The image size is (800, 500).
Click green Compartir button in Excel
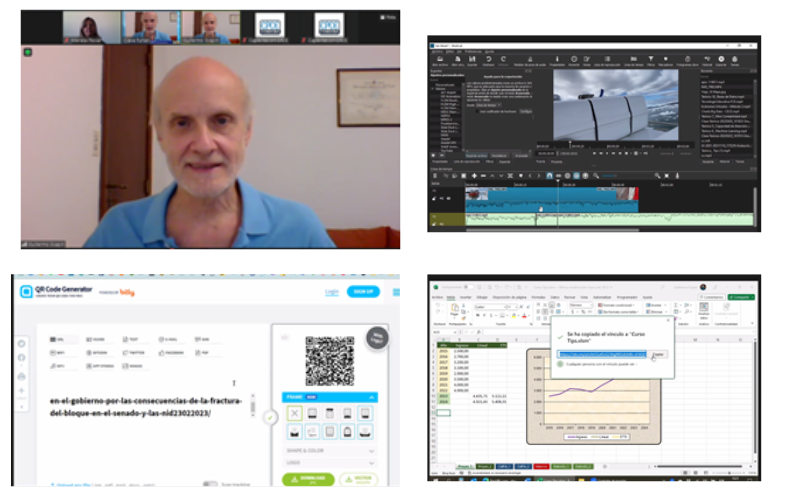[741, 297]
